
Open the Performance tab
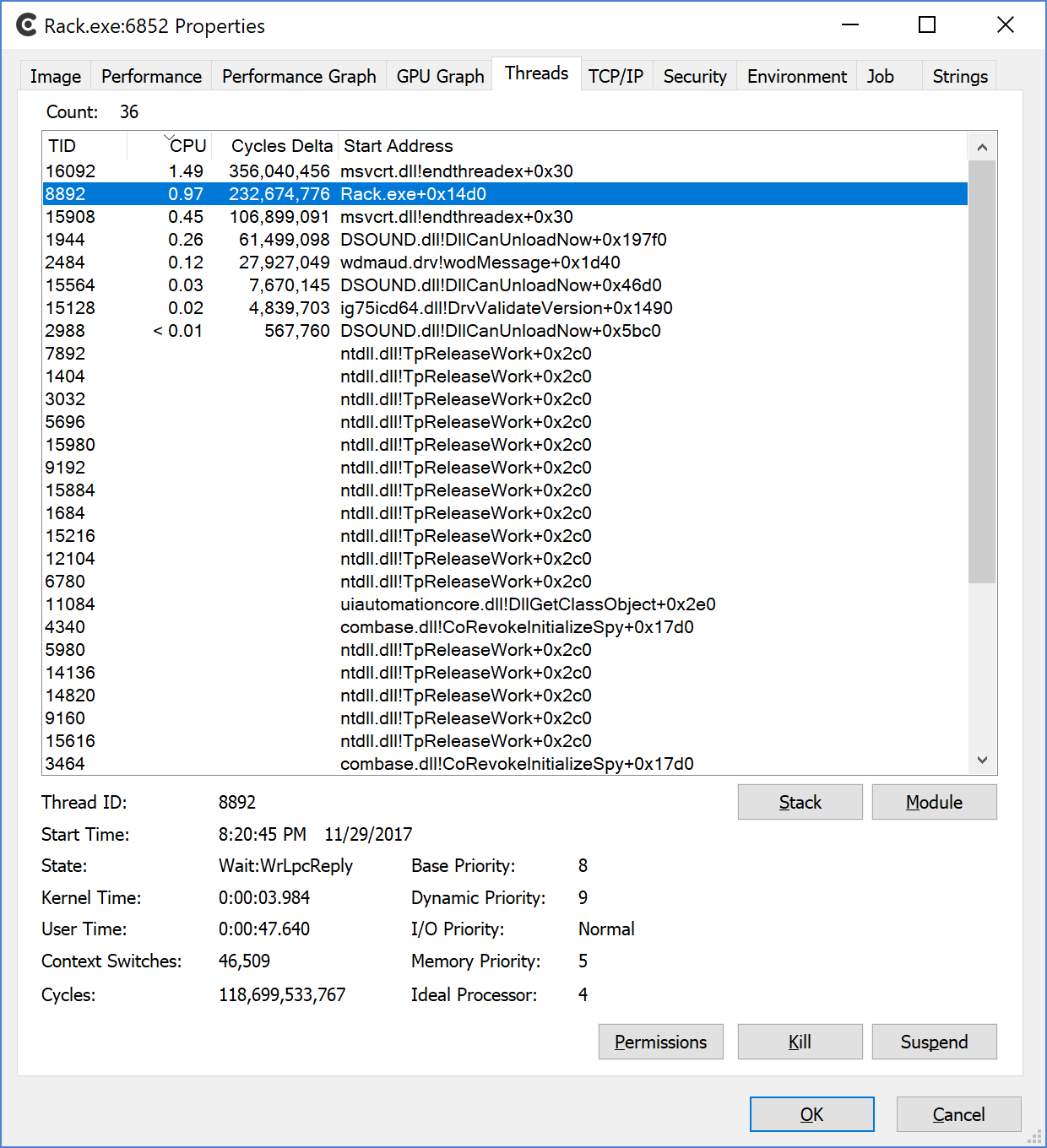151,76
